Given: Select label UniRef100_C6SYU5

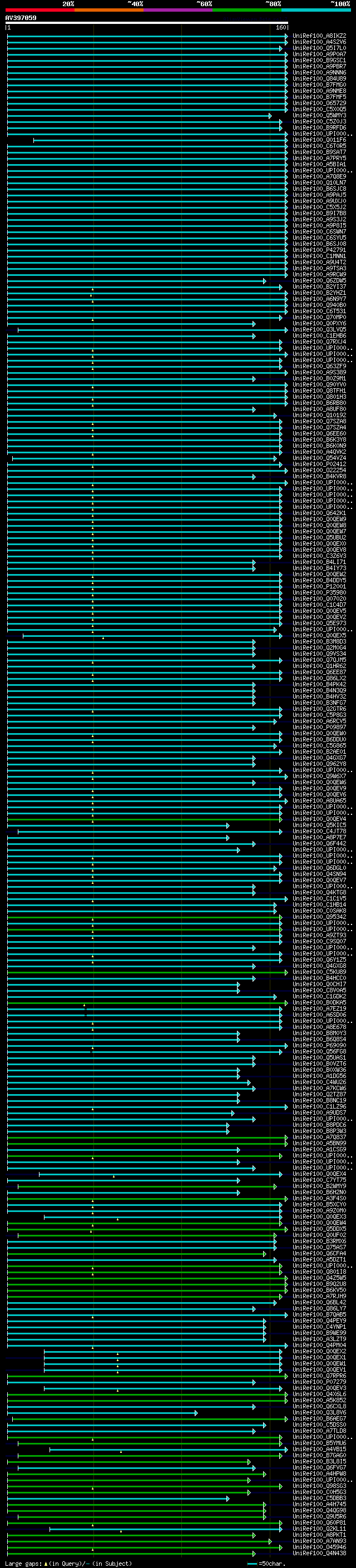Looking at the screenshot, I should click(x=319, y=238).
